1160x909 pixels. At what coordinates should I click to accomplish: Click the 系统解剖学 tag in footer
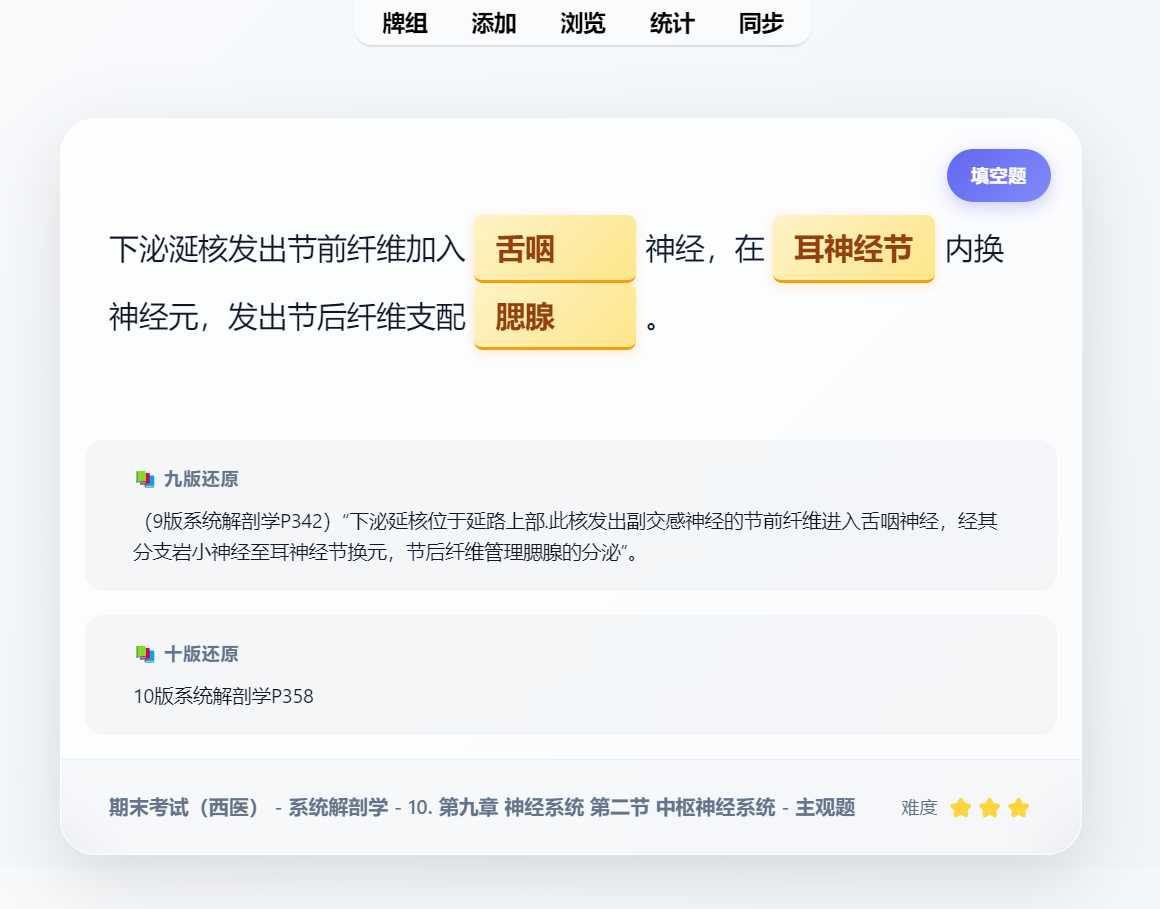(x=338, y=807)
